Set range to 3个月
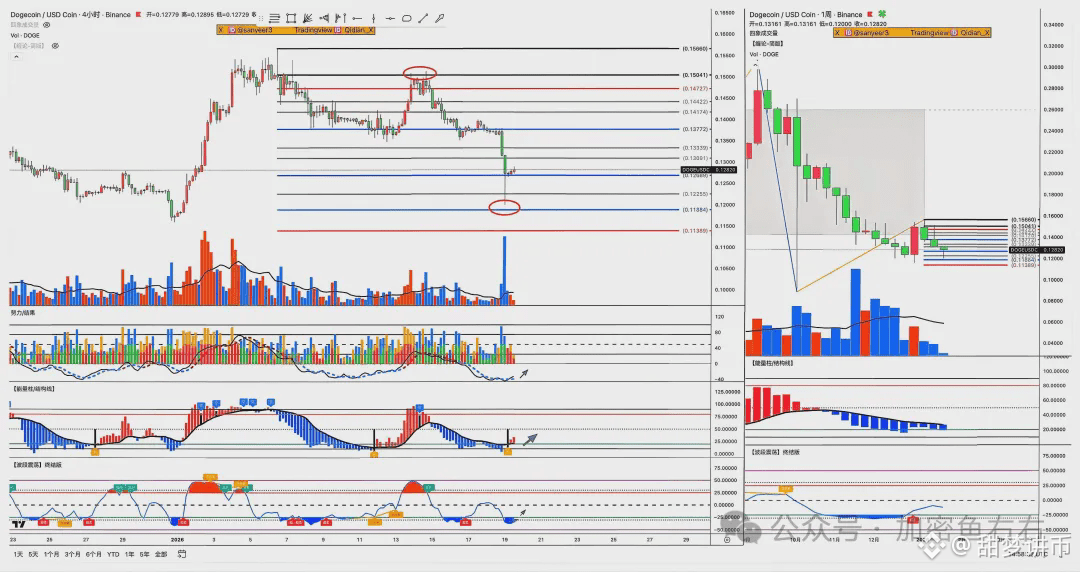The width and height of the screenshot is (1080, 572). pyautogui.click(x=72, y=554)
